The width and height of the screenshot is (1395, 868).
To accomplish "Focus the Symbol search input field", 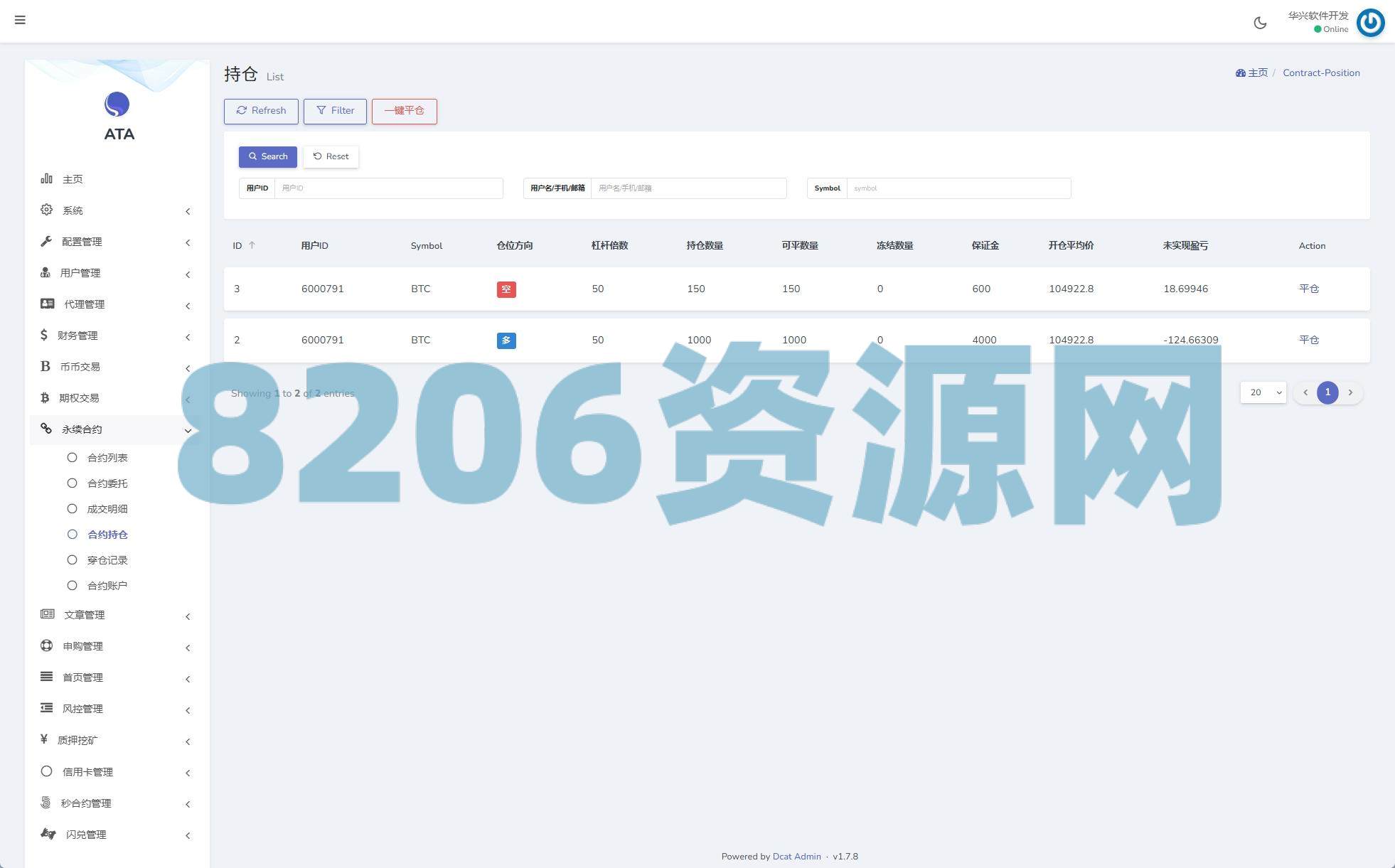I will [x=958, y=188].
